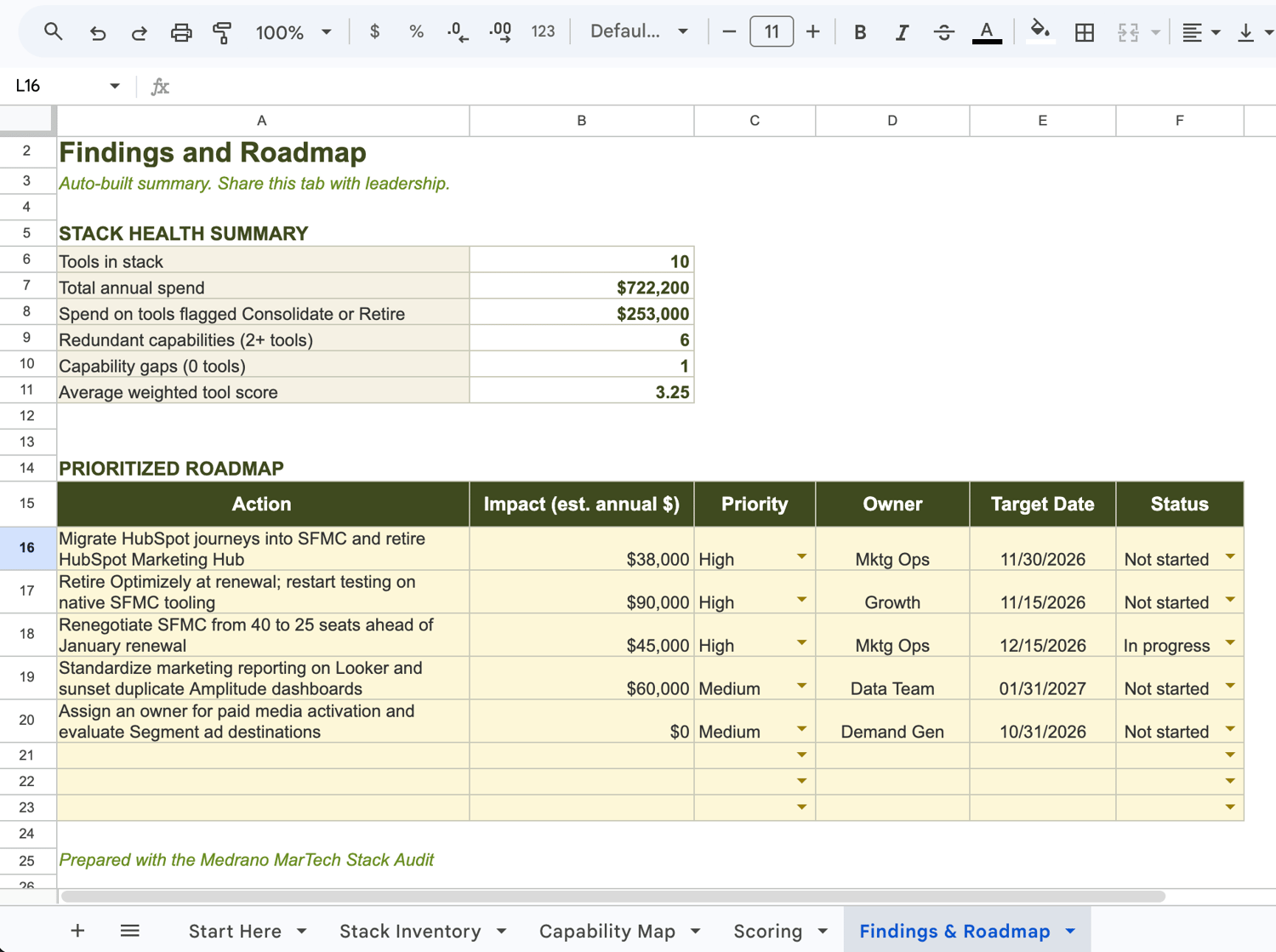Switch to the Capability Map tab
The image size is (1276, 952).
click(607, 931)
